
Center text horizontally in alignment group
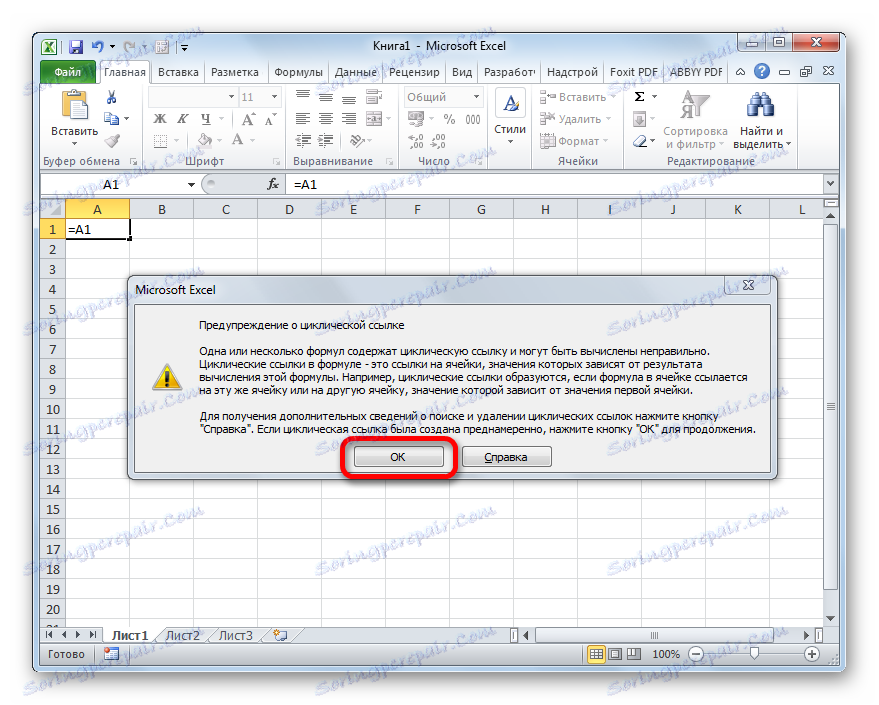[326, 119]
